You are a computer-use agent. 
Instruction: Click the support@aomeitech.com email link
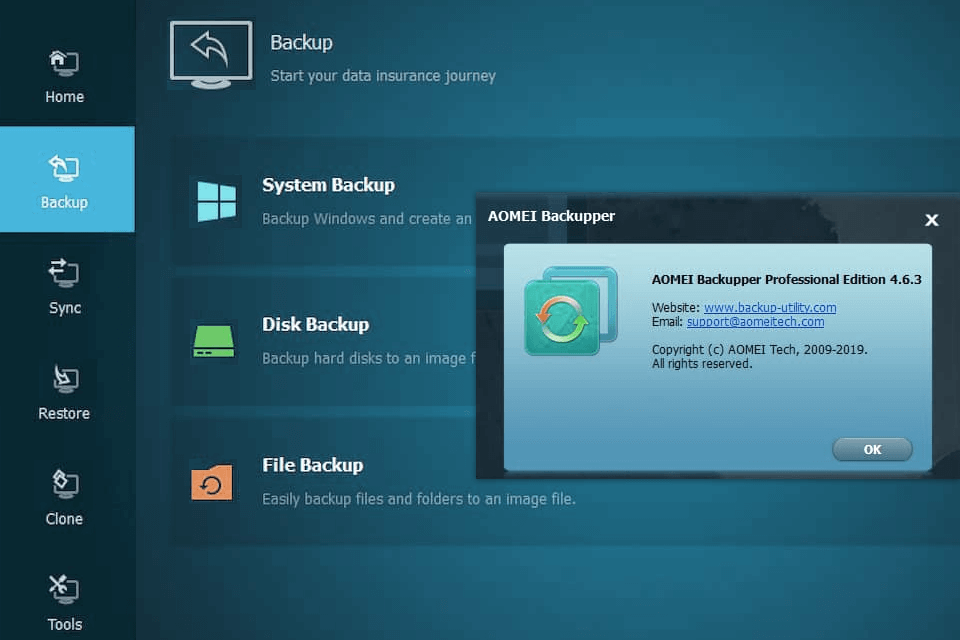(755, 322)
